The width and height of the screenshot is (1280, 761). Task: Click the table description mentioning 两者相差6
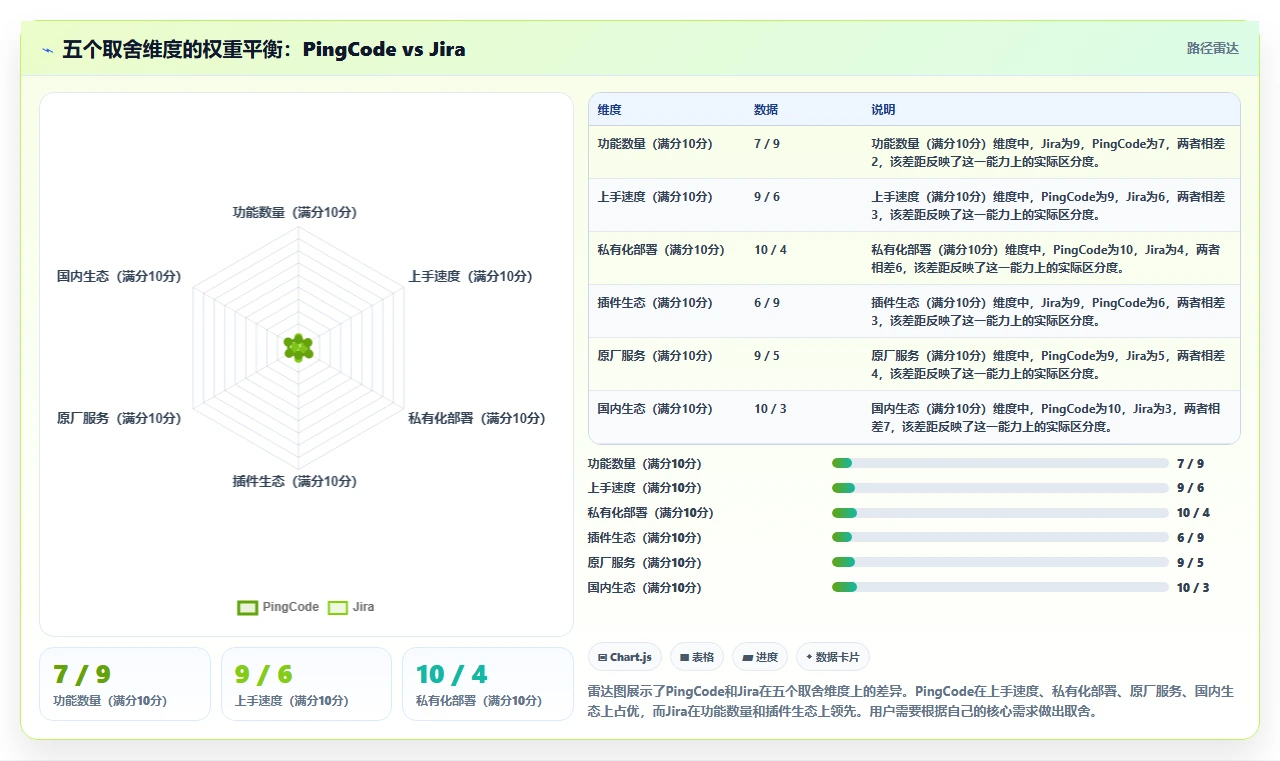click(x=1046, y=259)
